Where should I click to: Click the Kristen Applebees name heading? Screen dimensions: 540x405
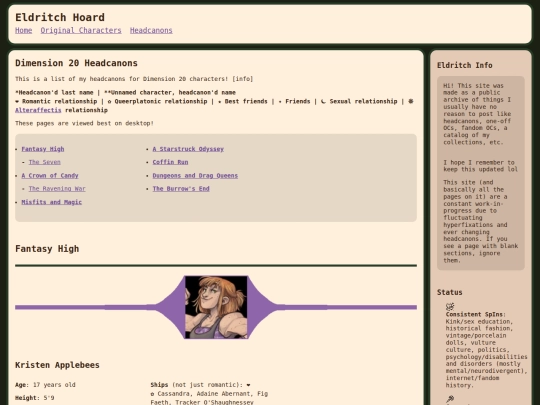[x=57, y=365]
